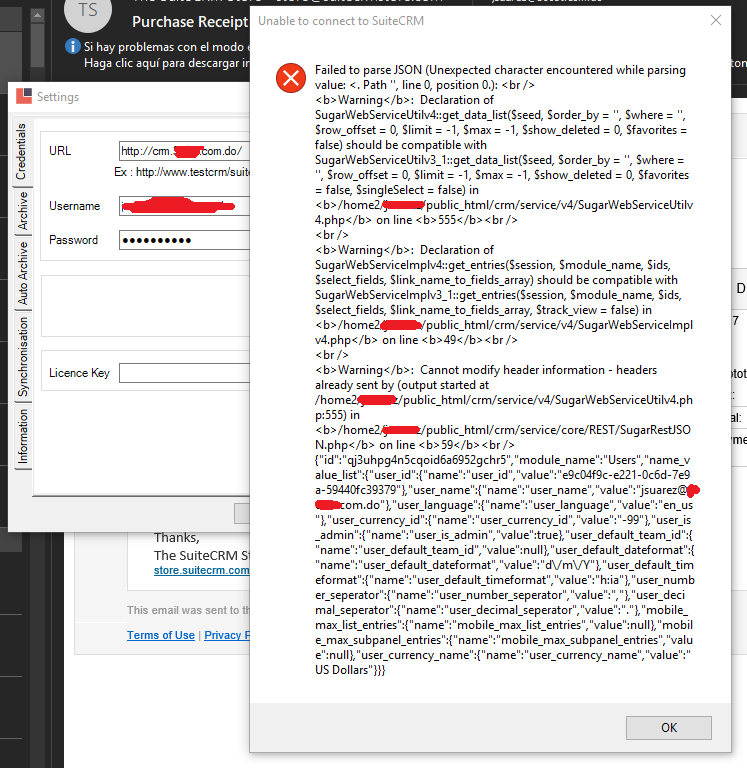
Task: Click the Settings window logo icon
Action: pyautogui.click(x=24, y=96)
